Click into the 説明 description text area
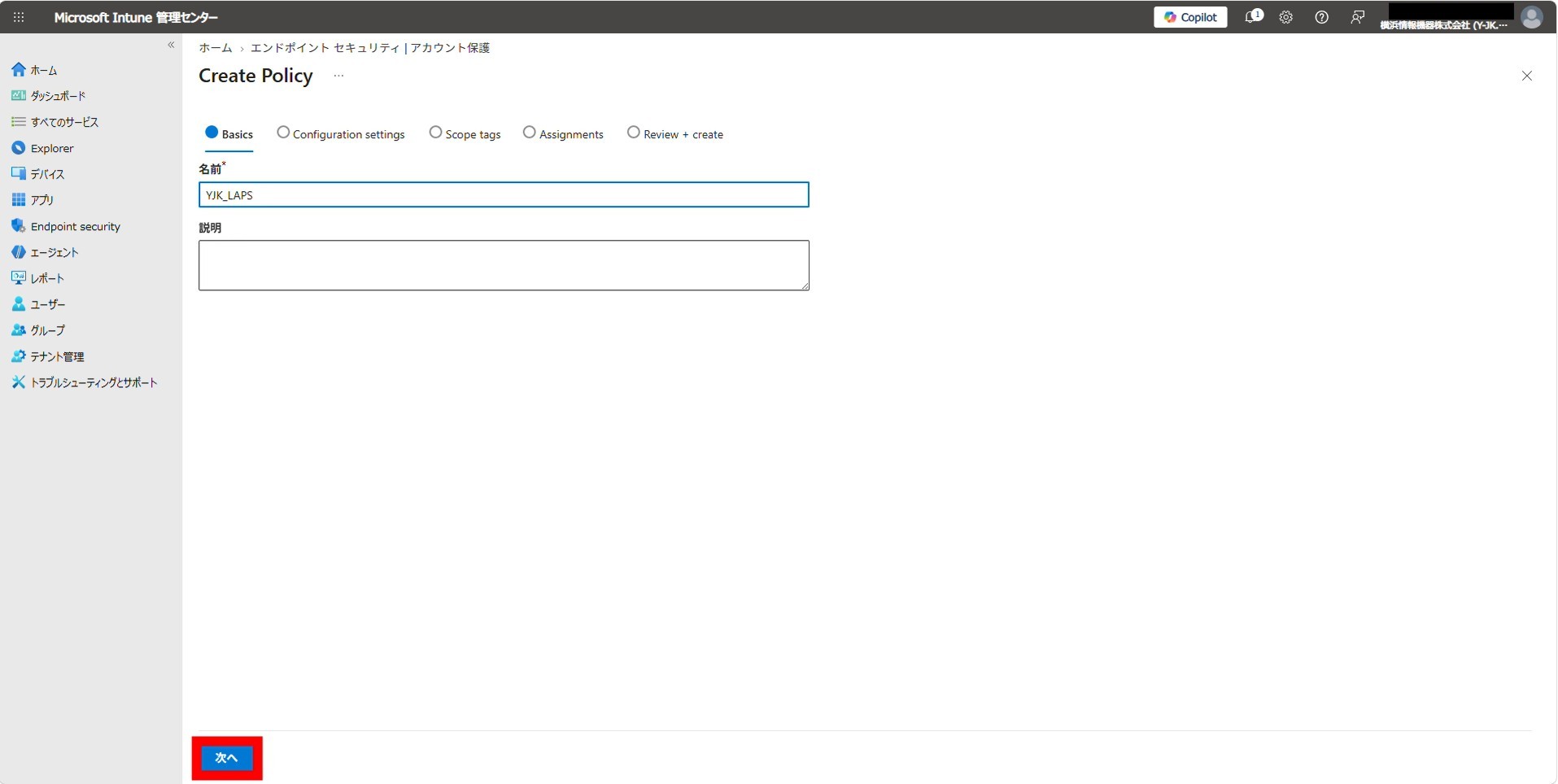This screenshot has width=1558, height=784. pyautogui.click(x=504, y=265)
